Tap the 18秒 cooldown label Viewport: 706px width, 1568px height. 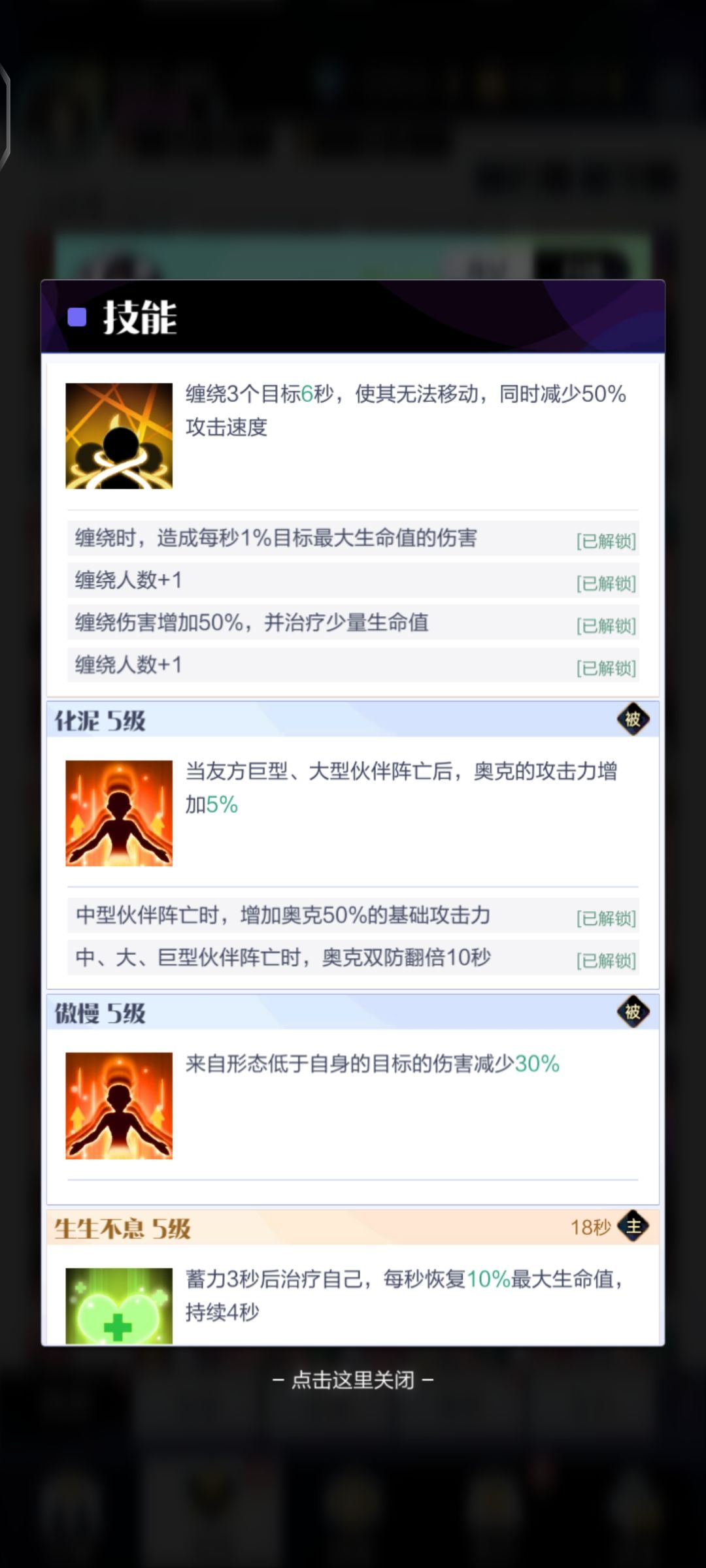point(590,1227)
